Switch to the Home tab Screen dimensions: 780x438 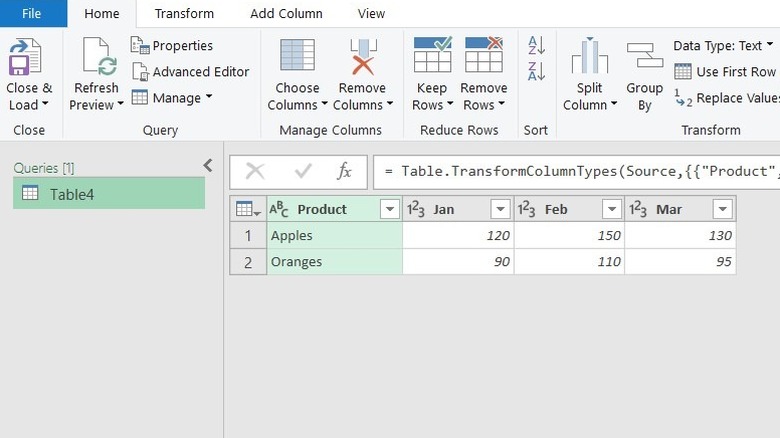101,13
